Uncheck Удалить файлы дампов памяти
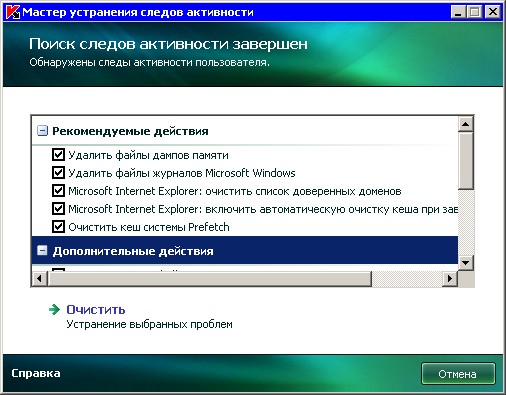Viewport: 506px width, 395px height. pos(58,155)
